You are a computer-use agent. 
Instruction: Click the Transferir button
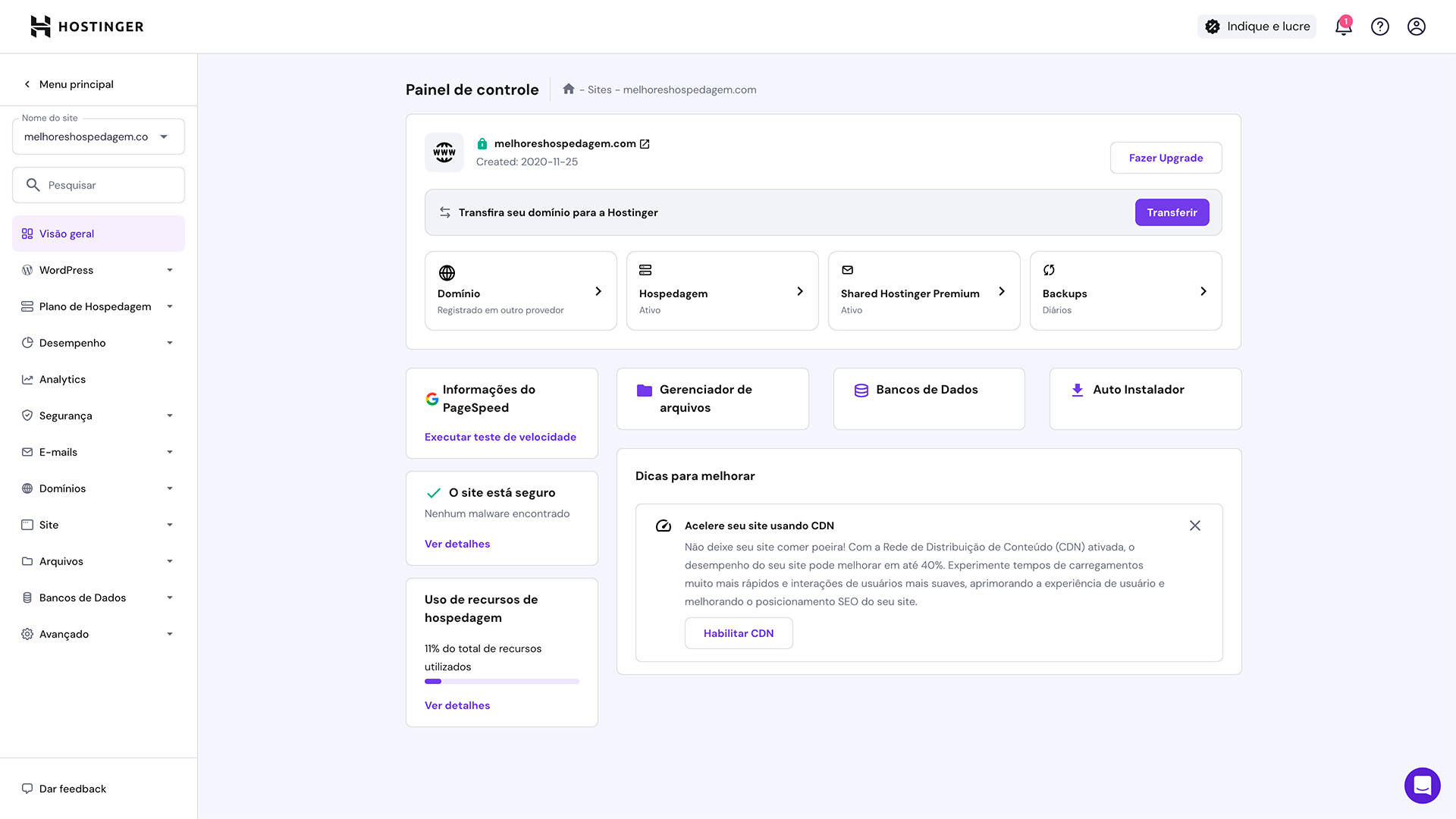(1172, 212)
